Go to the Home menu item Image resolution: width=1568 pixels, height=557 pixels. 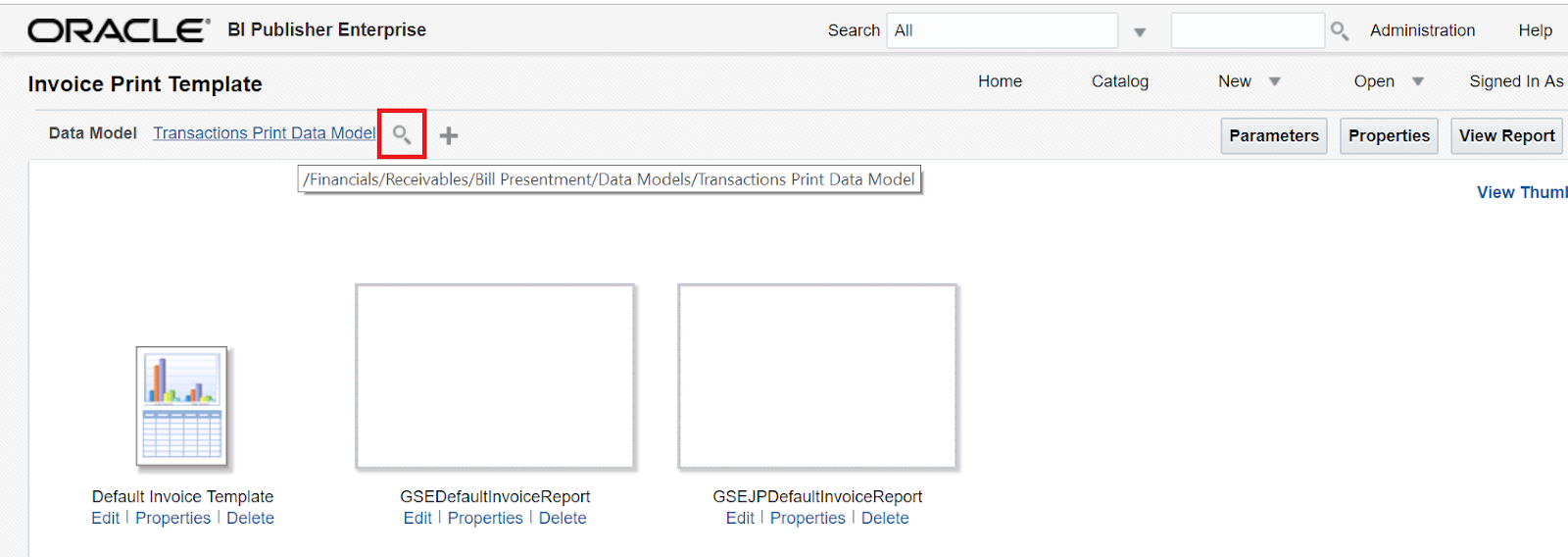(1000, 81)
